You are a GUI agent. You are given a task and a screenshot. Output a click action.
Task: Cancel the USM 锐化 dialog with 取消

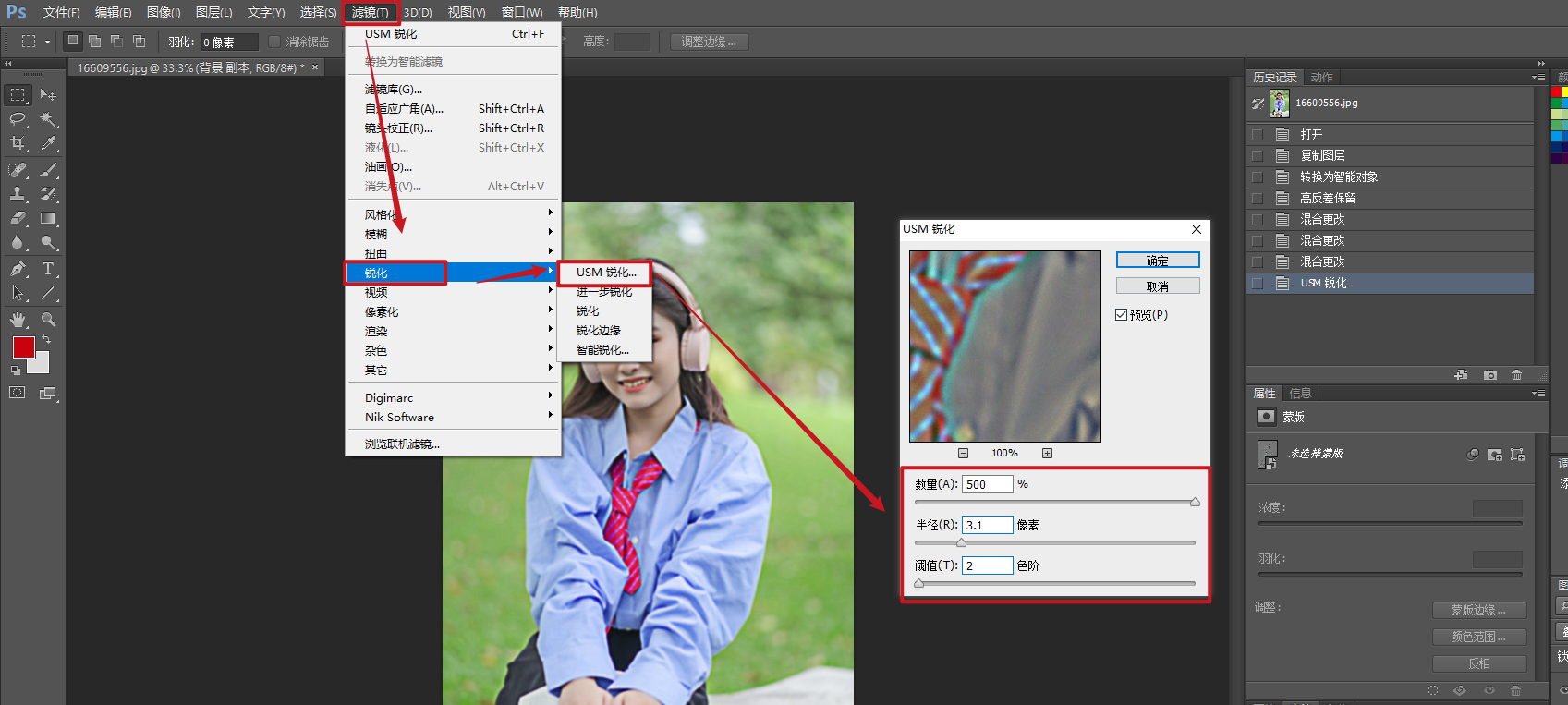[x=1158, y=286]
